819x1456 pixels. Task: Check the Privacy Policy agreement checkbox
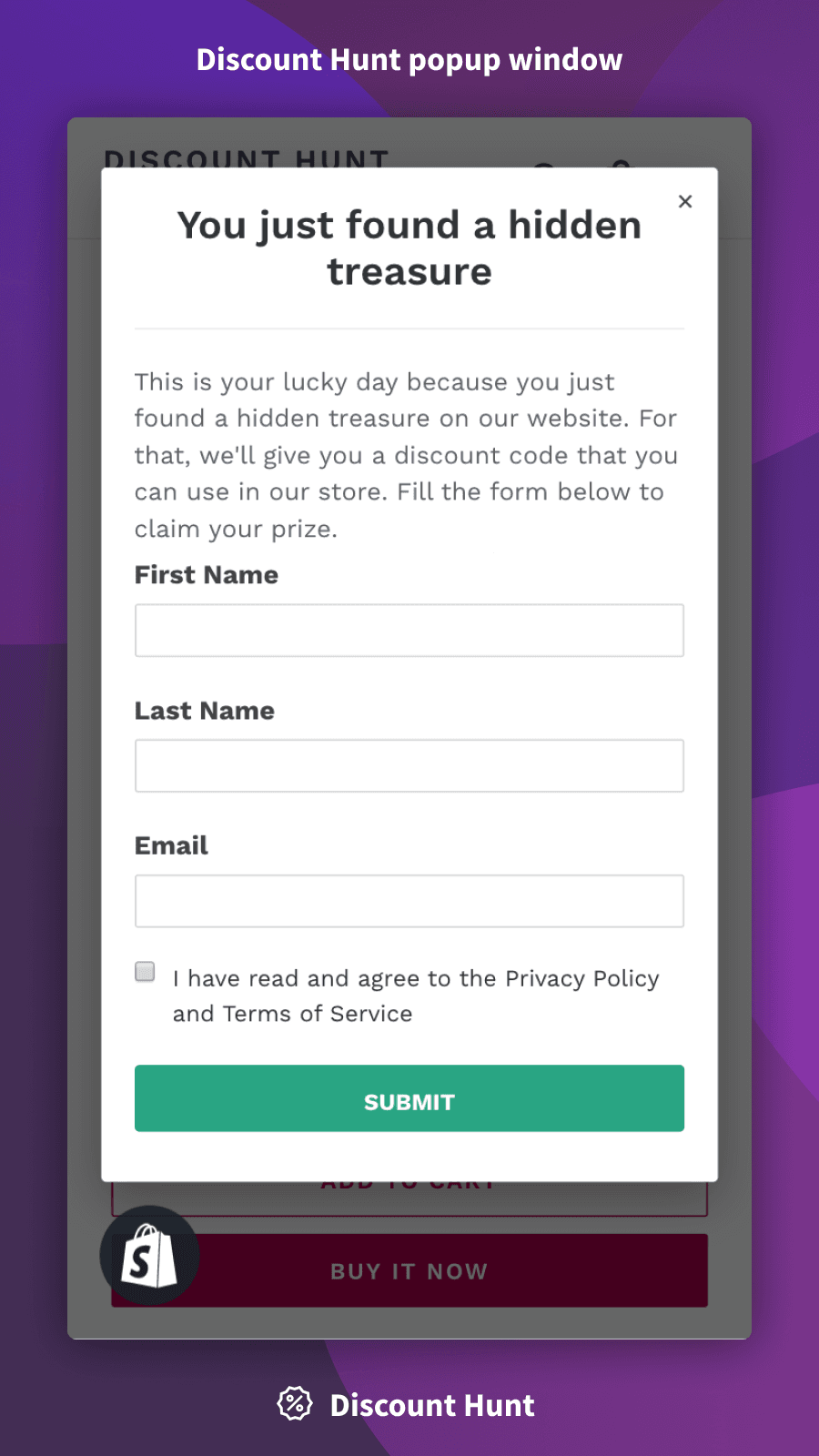point(145,972)
